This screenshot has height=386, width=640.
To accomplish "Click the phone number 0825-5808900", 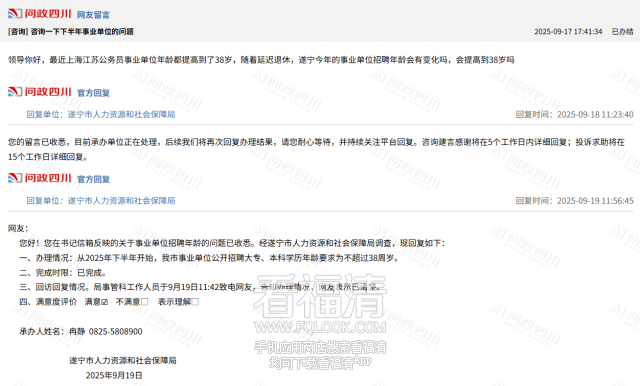I will tap(116, 331).
